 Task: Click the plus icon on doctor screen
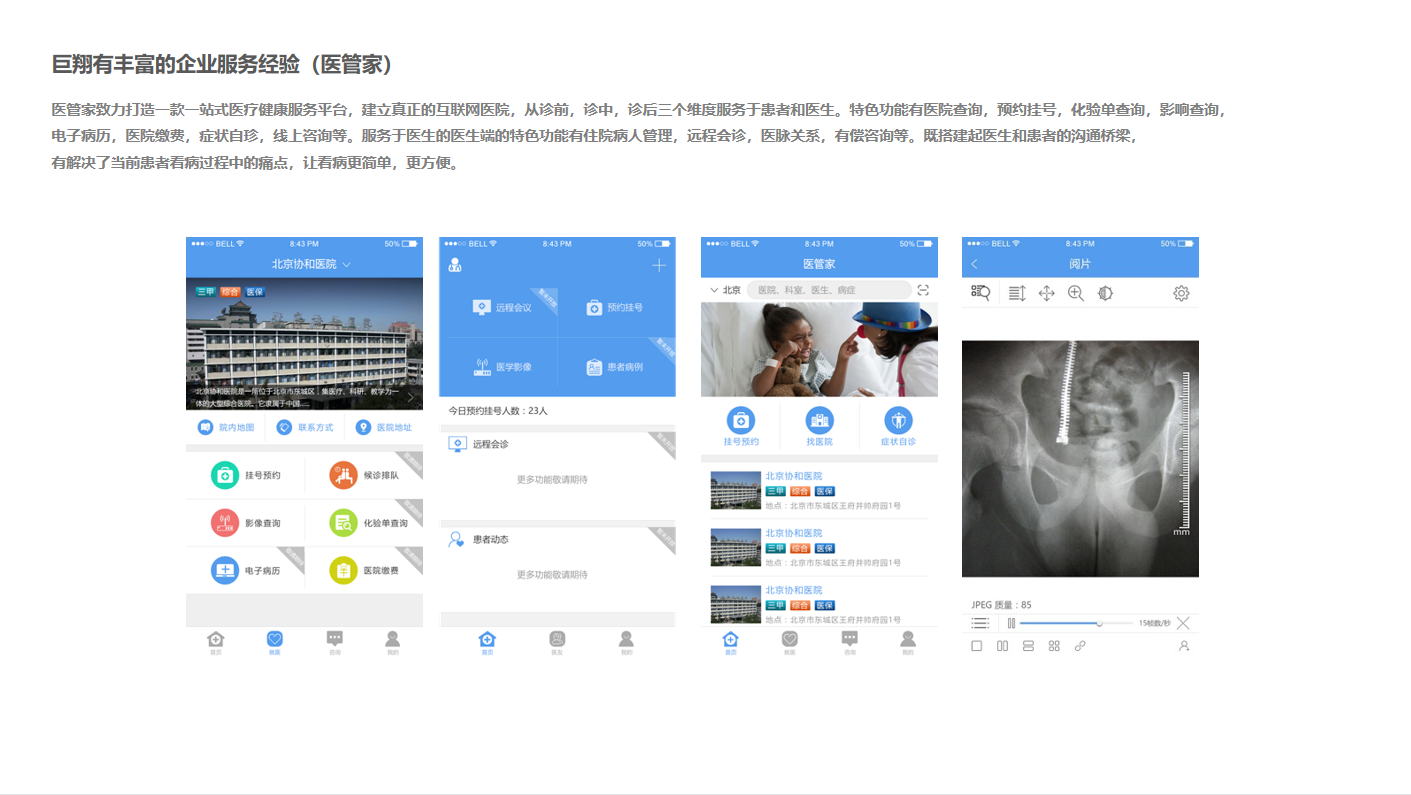point(658,265)
